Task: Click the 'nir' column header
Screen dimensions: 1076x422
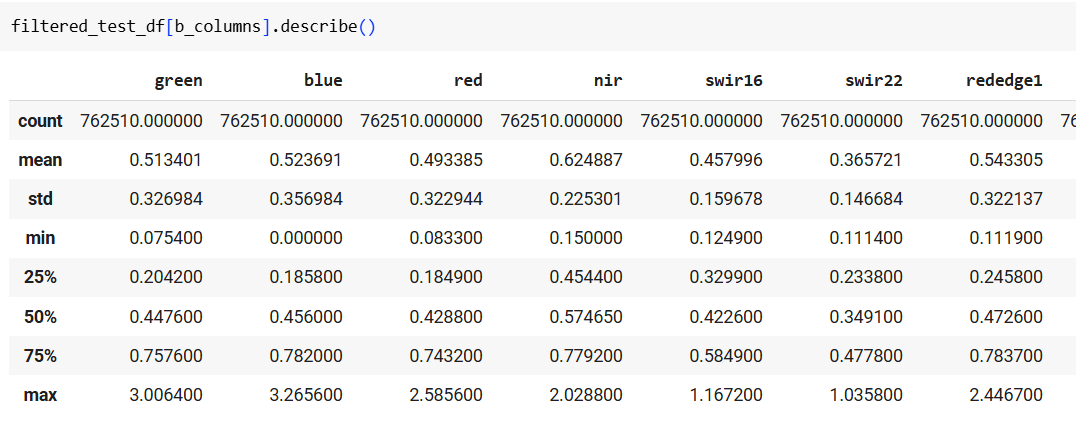Action: [x=607, y=81]
